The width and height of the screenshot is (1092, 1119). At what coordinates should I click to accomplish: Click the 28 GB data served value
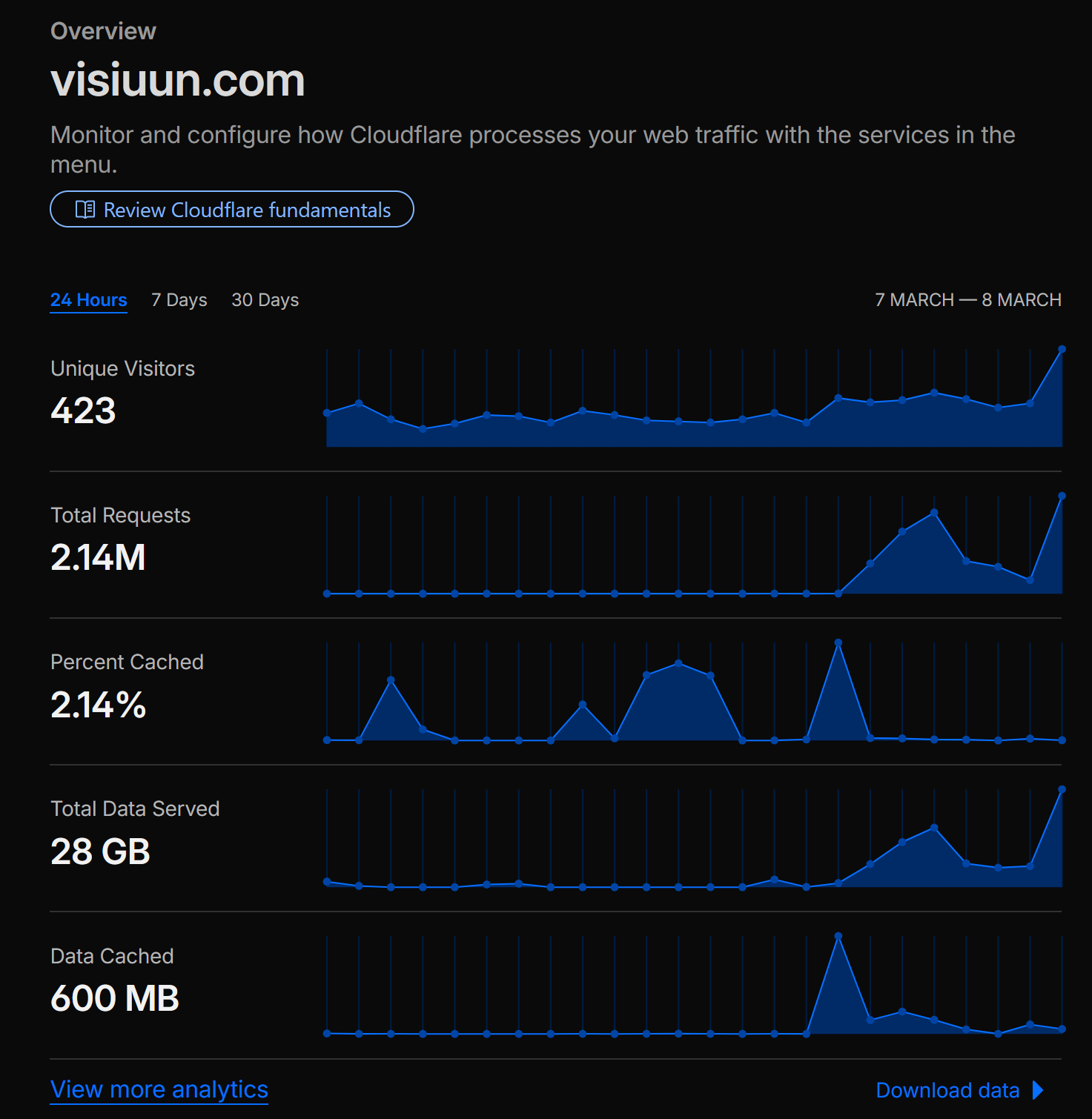tap(100, 851)
